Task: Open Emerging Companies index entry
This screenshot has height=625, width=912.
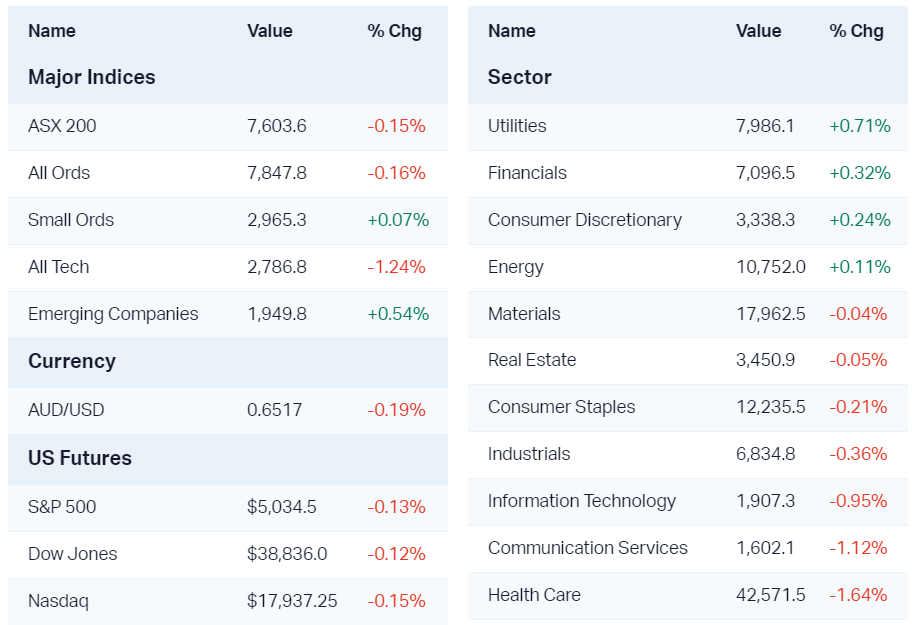Action: (x=113, y=314)
